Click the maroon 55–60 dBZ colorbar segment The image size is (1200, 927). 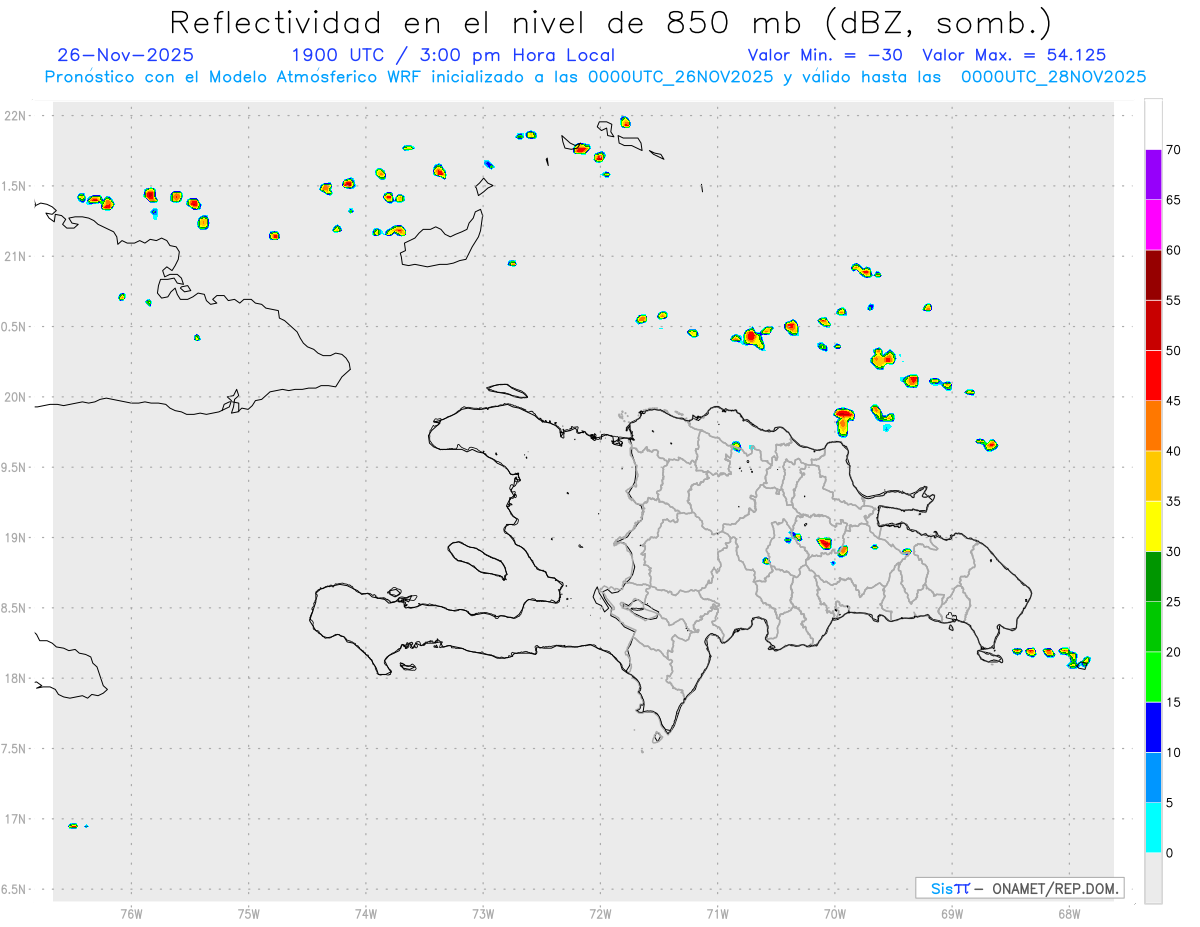(1153, 275)
